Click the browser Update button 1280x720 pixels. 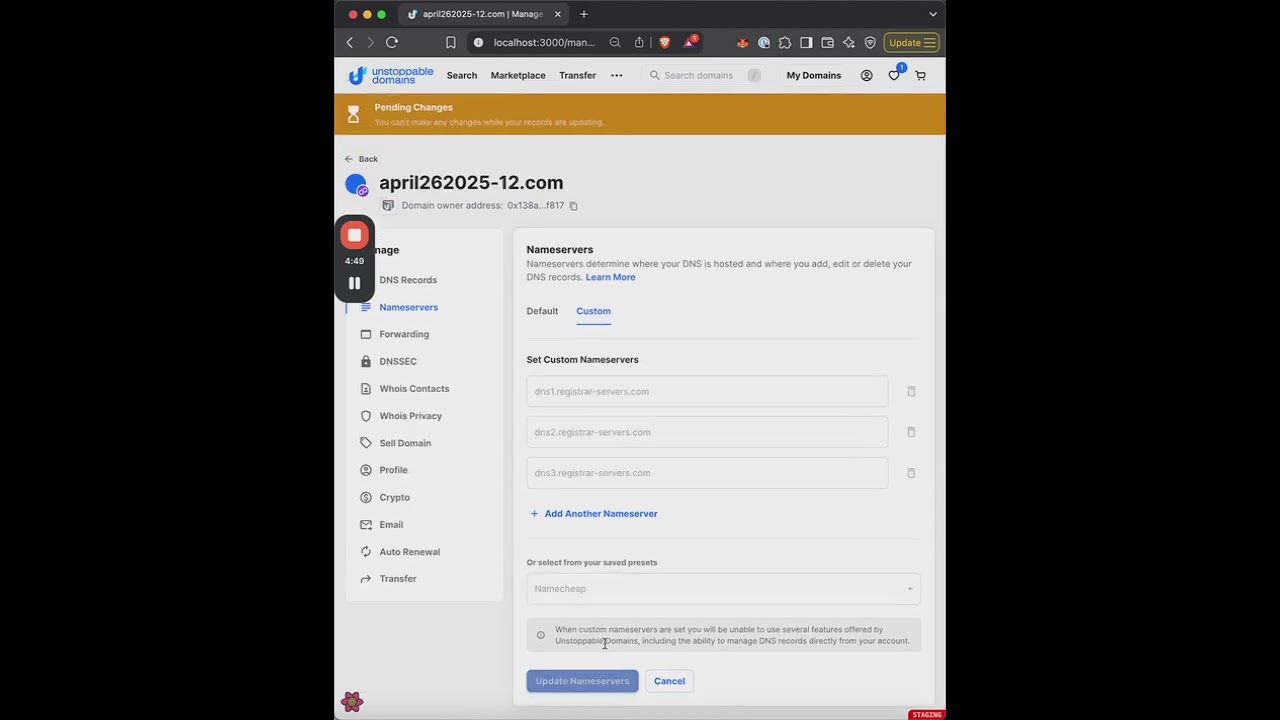pyautogui.click(x=911, y=42)
